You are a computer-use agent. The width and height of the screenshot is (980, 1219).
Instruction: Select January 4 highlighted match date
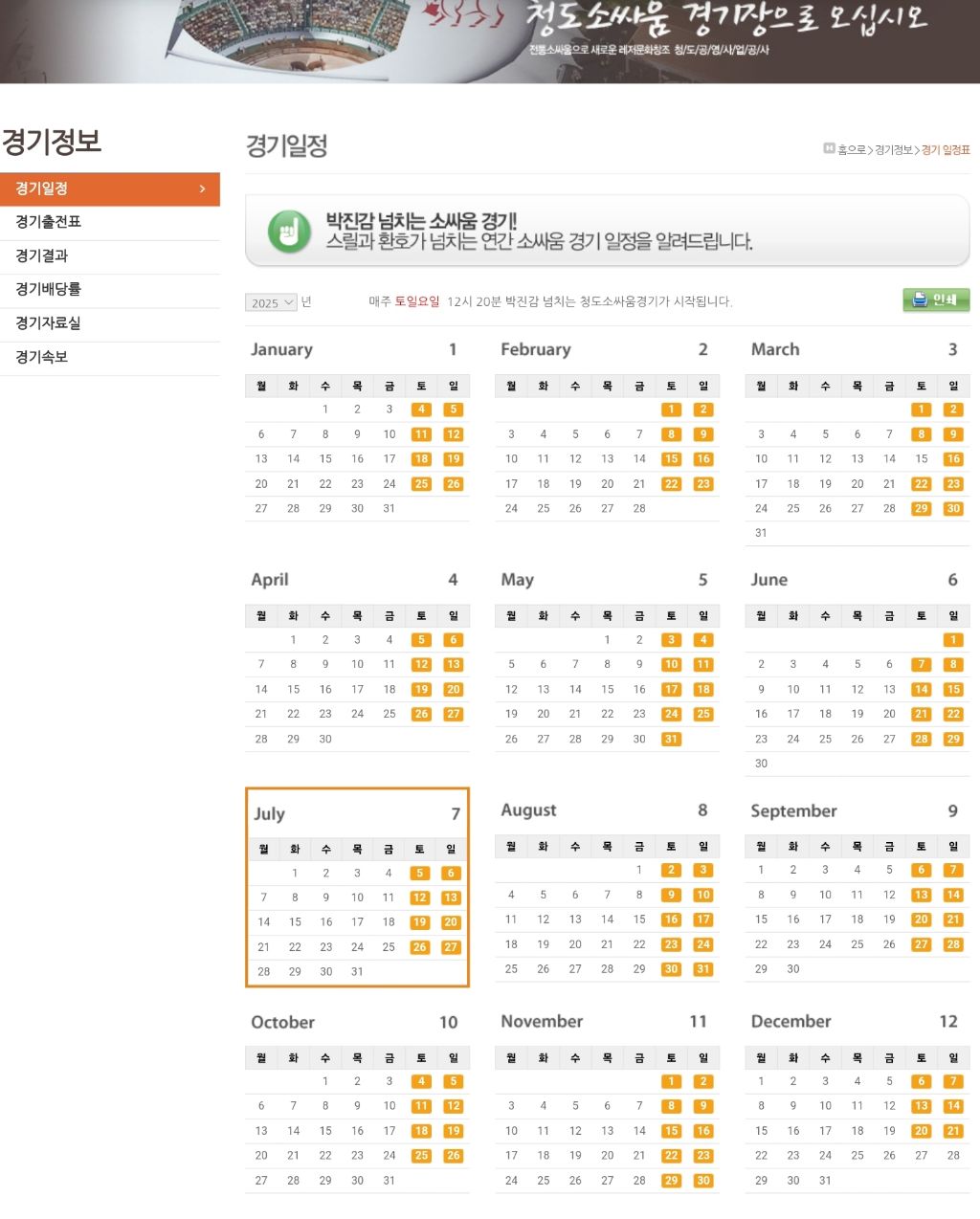421,410
